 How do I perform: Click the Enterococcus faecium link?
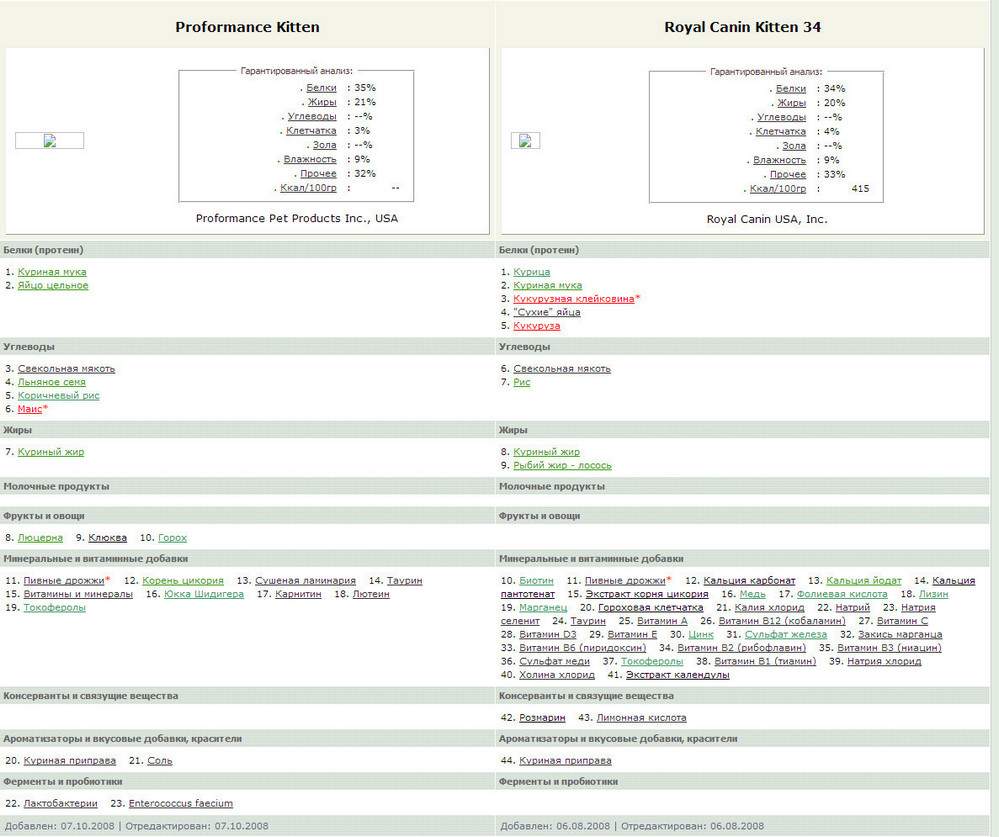tap(181, 804)
